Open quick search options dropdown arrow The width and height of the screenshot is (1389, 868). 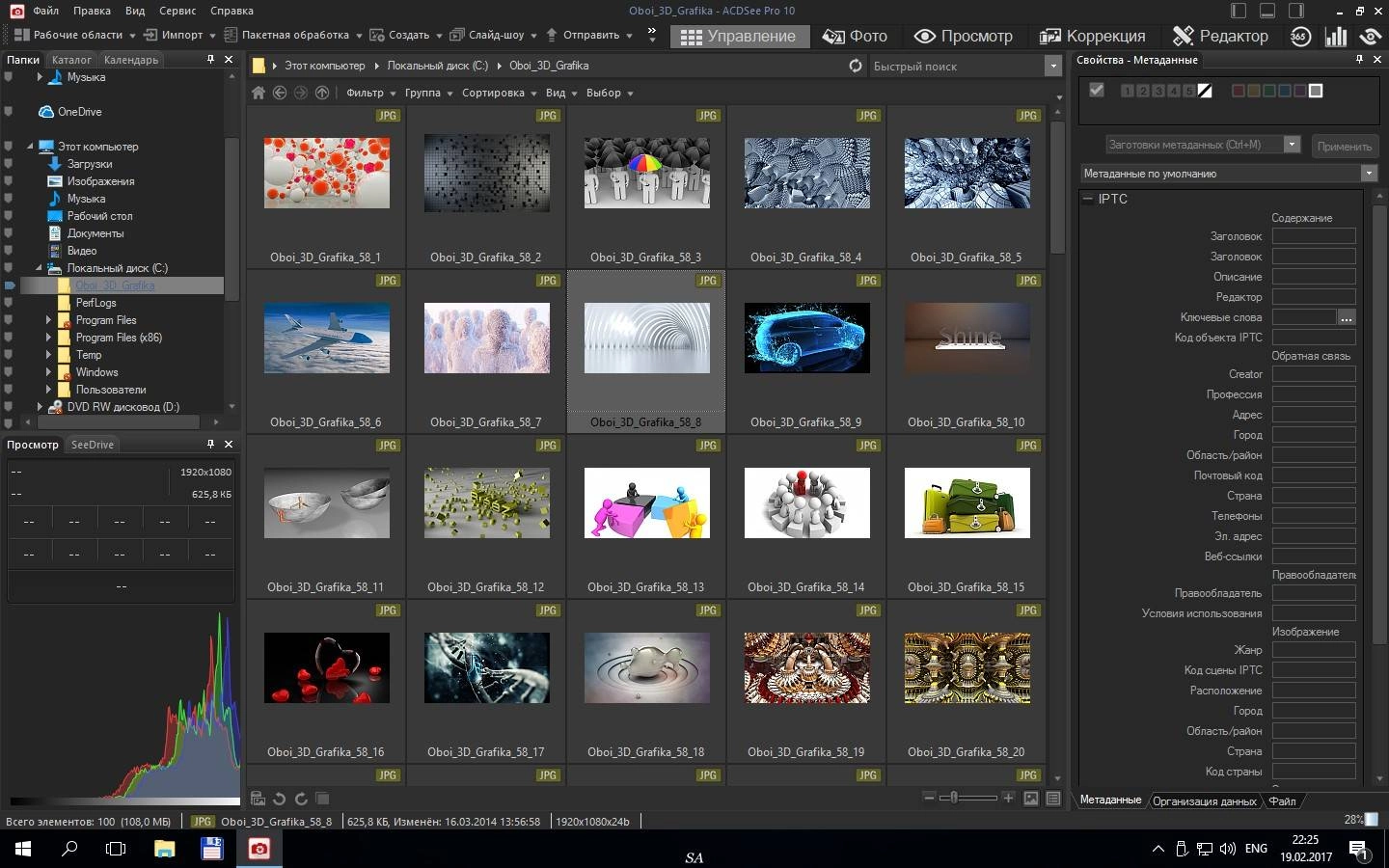click(x=1052, y=66)
